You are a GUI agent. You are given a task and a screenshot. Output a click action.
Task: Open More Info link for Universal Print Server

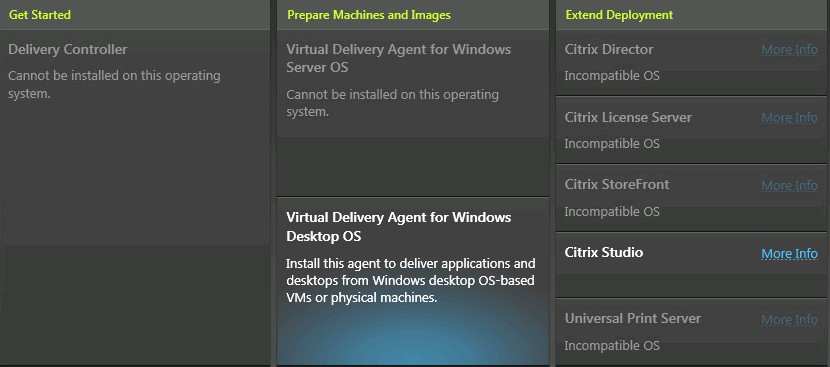tap(789, 319)
